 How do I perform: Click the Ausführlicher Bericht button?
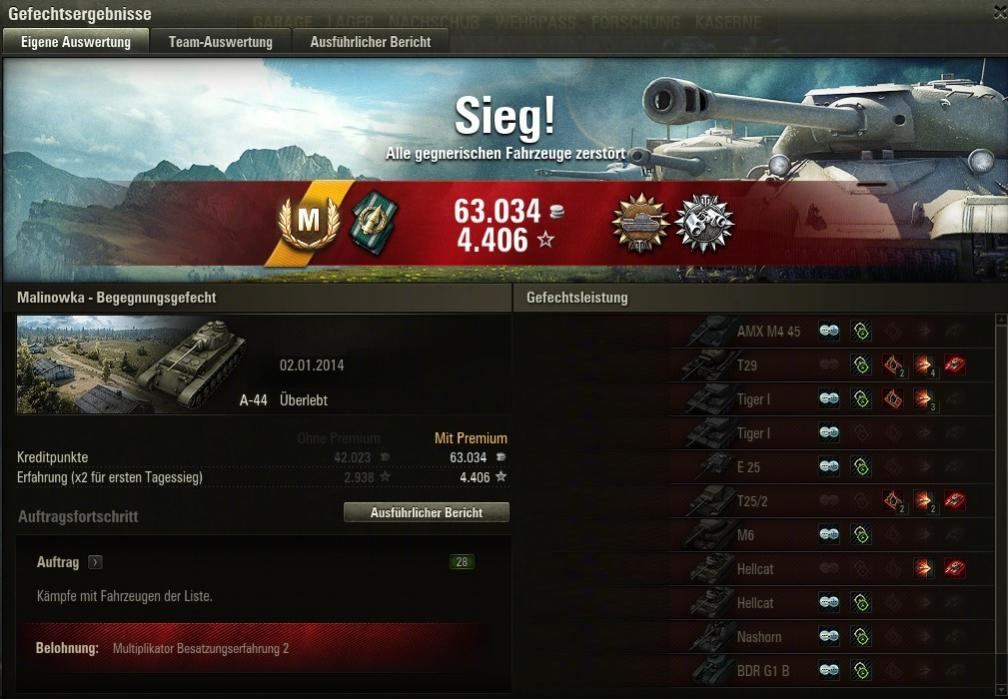point(426,513)
